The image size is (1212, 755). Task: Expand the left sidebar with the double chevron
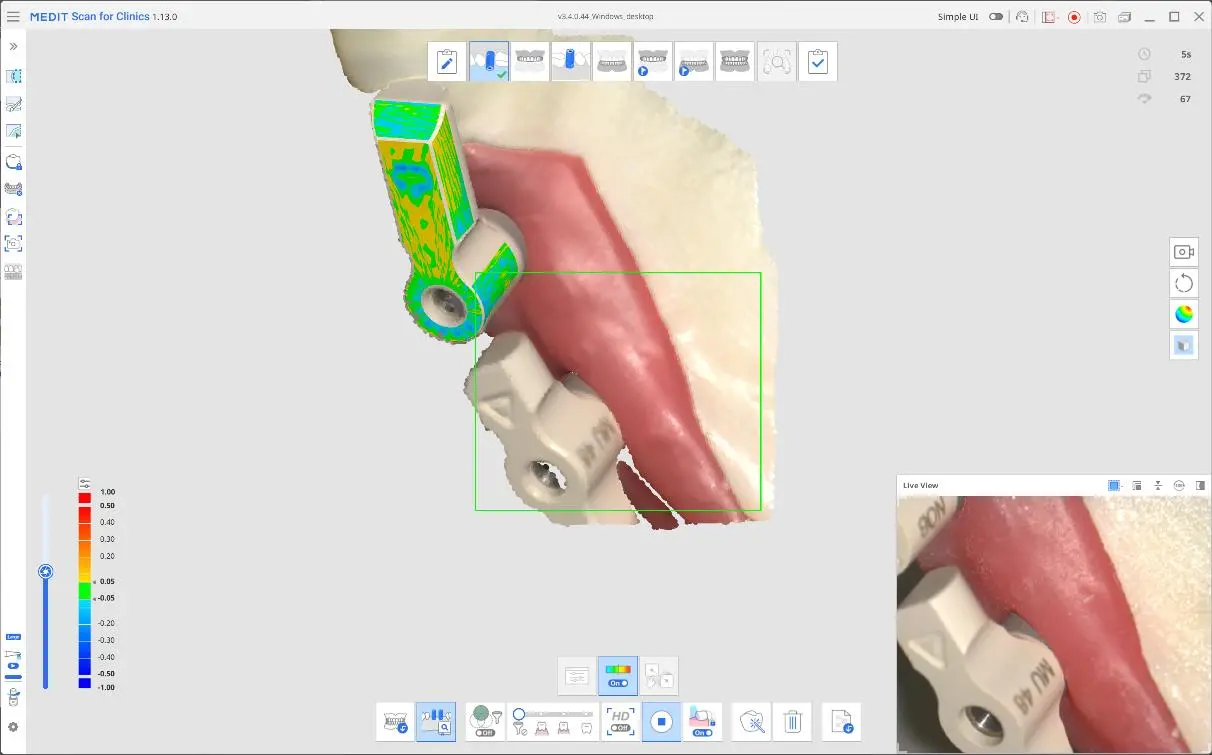coord(13,47)
